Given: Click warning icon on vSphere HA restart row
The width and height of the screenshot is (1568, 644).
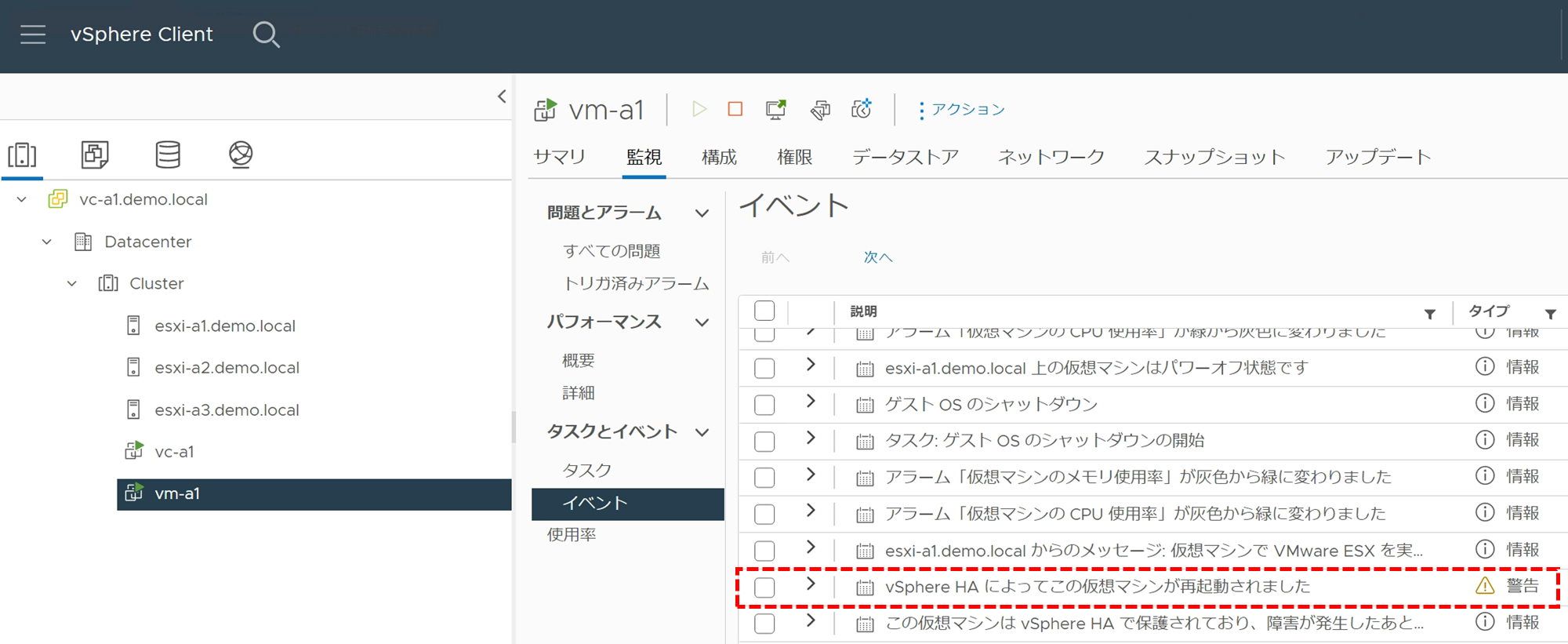Looking at the screenshot, I should pyautogui.click(x=1485, y=586).
